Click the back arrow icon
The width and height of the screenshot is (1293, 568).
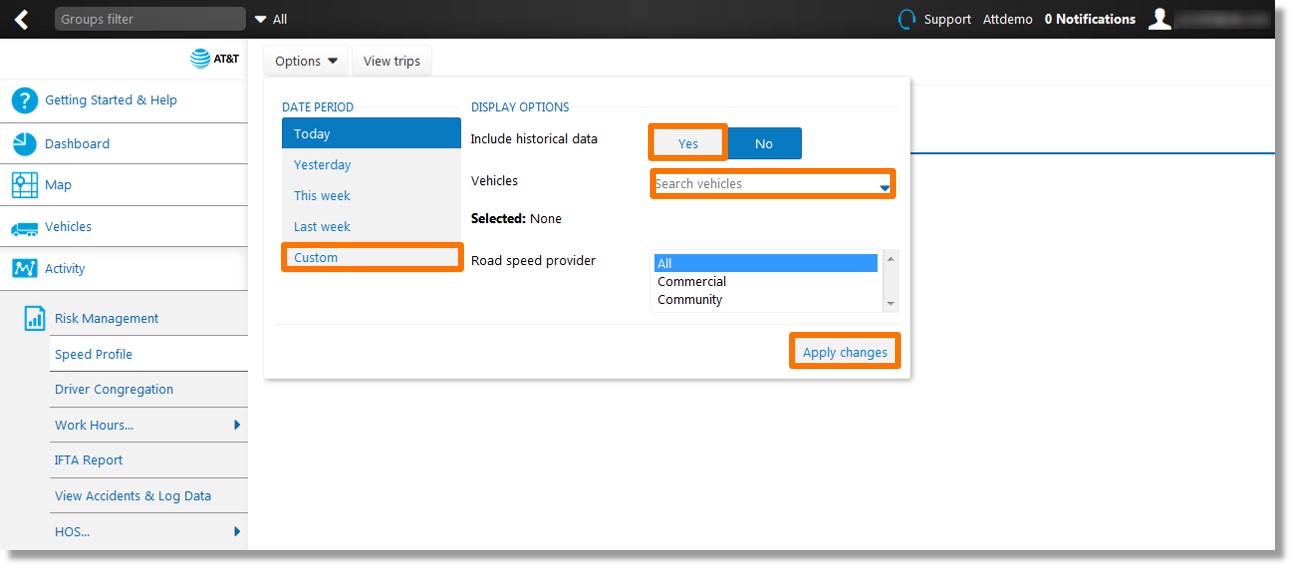coord(21,19)
